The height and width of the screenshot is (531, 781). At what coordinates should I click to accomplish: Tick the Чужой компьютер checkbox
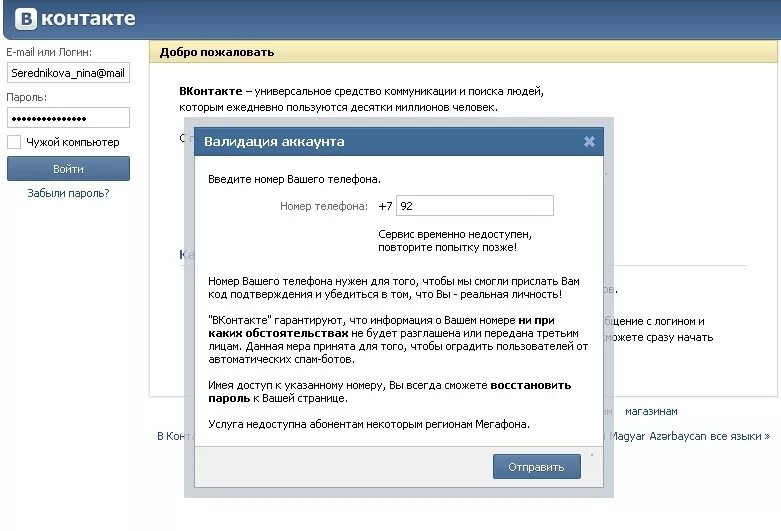14,142
